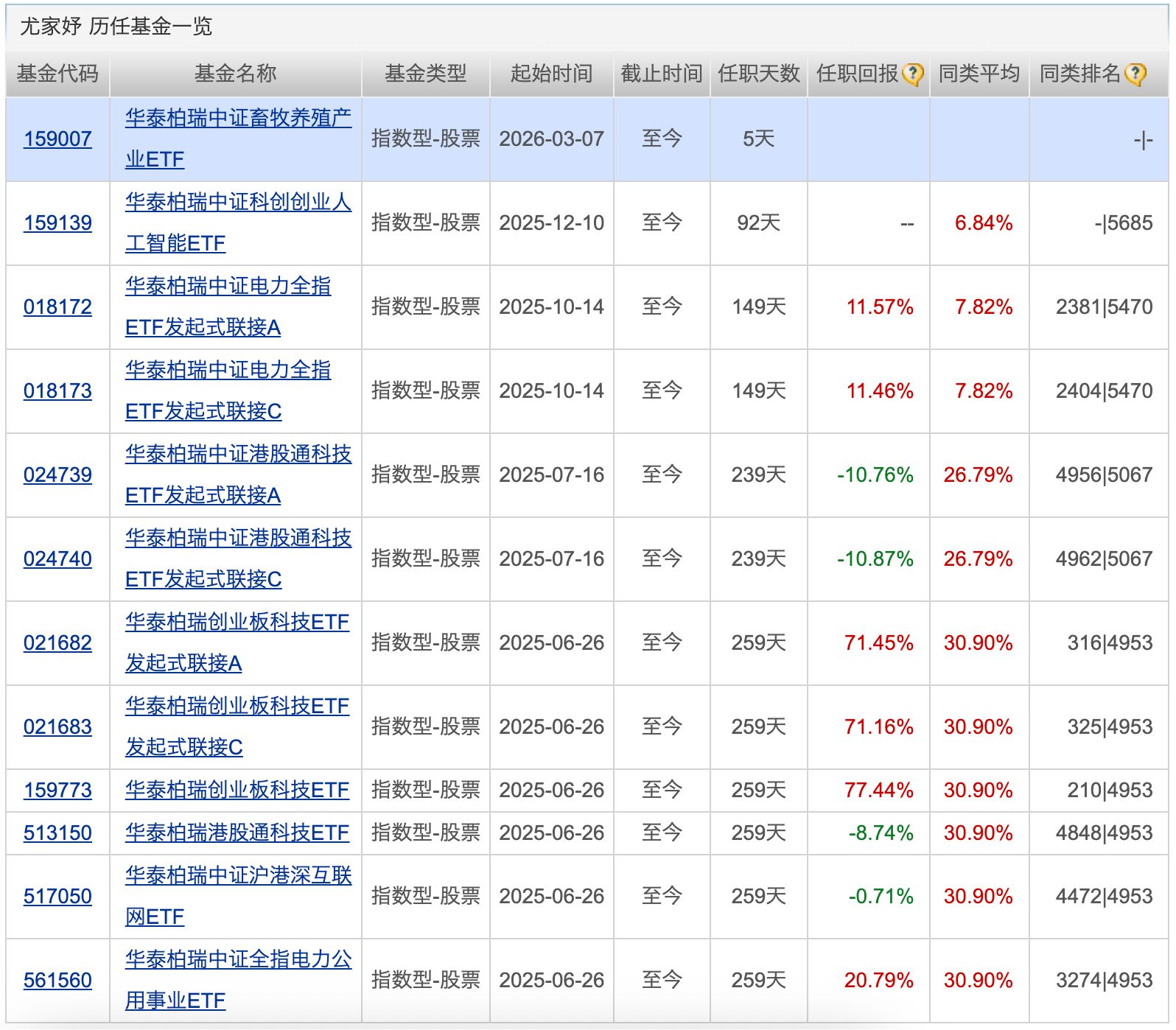Click the 基金代码 column header
This screenshot has height=1030, width=1176.
pyautogui.click(x=57, y=74)
